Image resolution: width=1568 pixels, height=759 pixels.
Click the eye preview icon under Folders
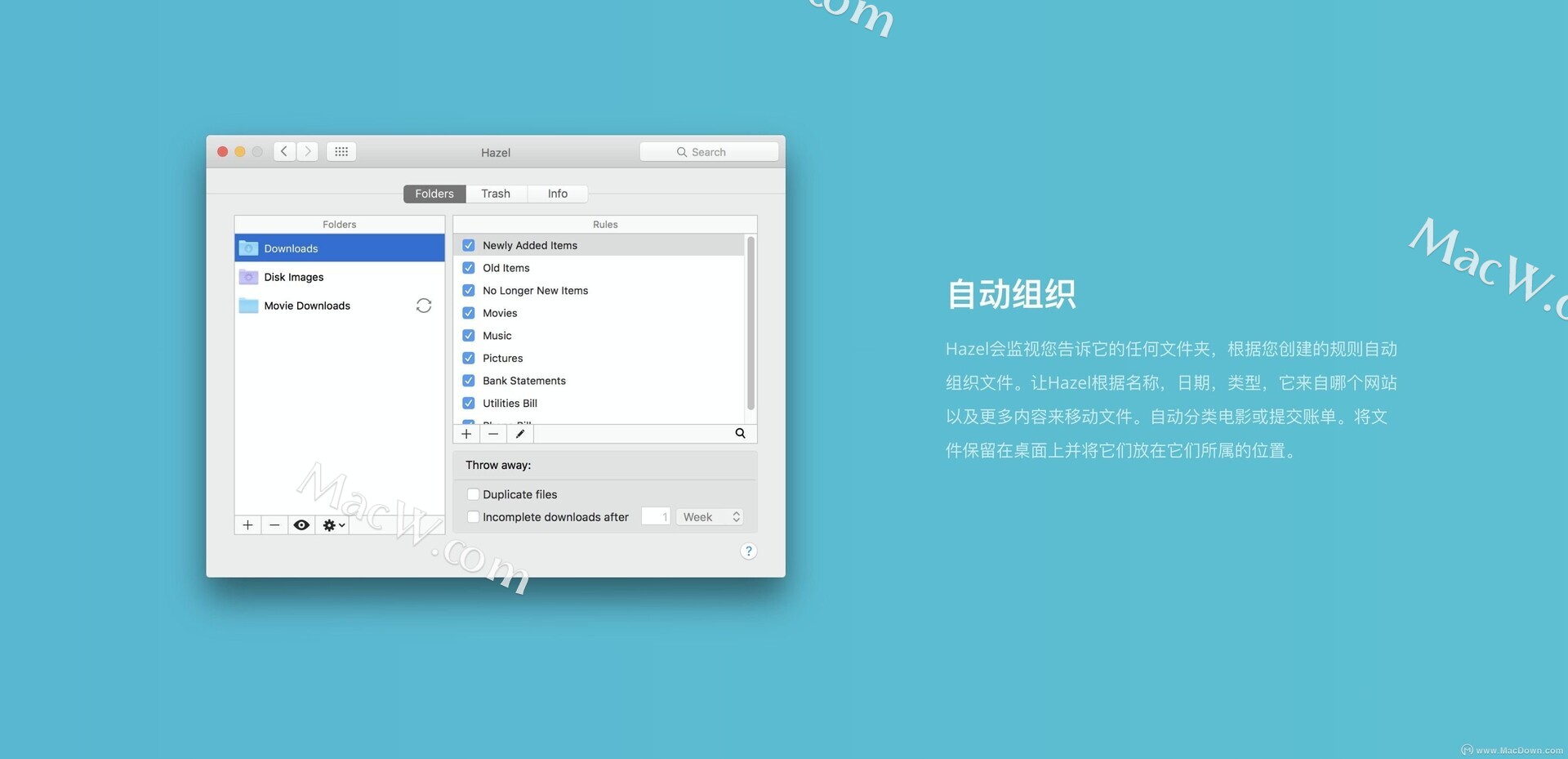tap(301, 525)
